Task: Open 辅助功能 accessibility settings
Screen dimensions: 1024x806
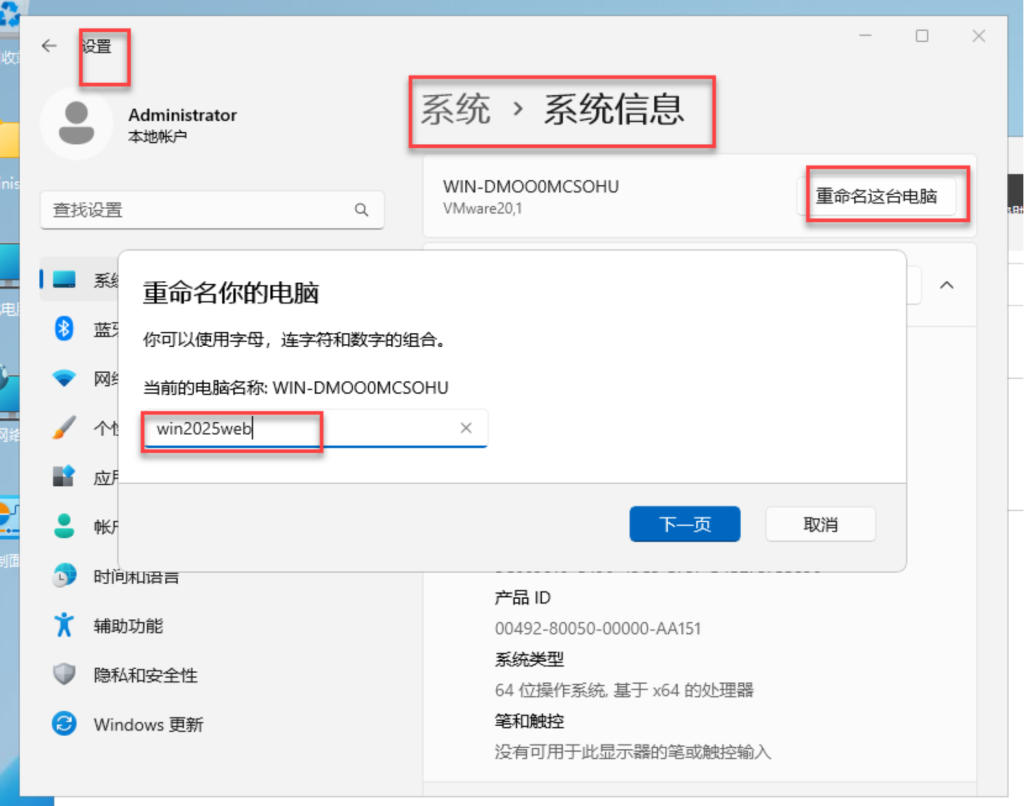Action: click(128, 626)
